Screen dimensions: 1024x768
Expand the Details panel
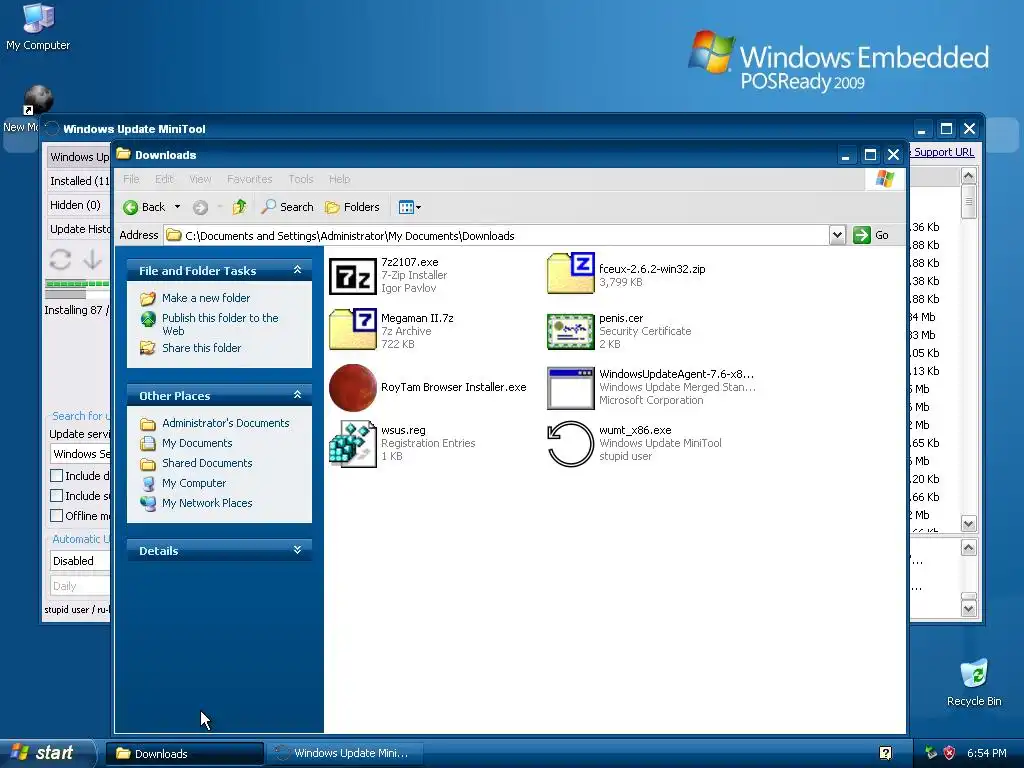click(x=297, y=550)
